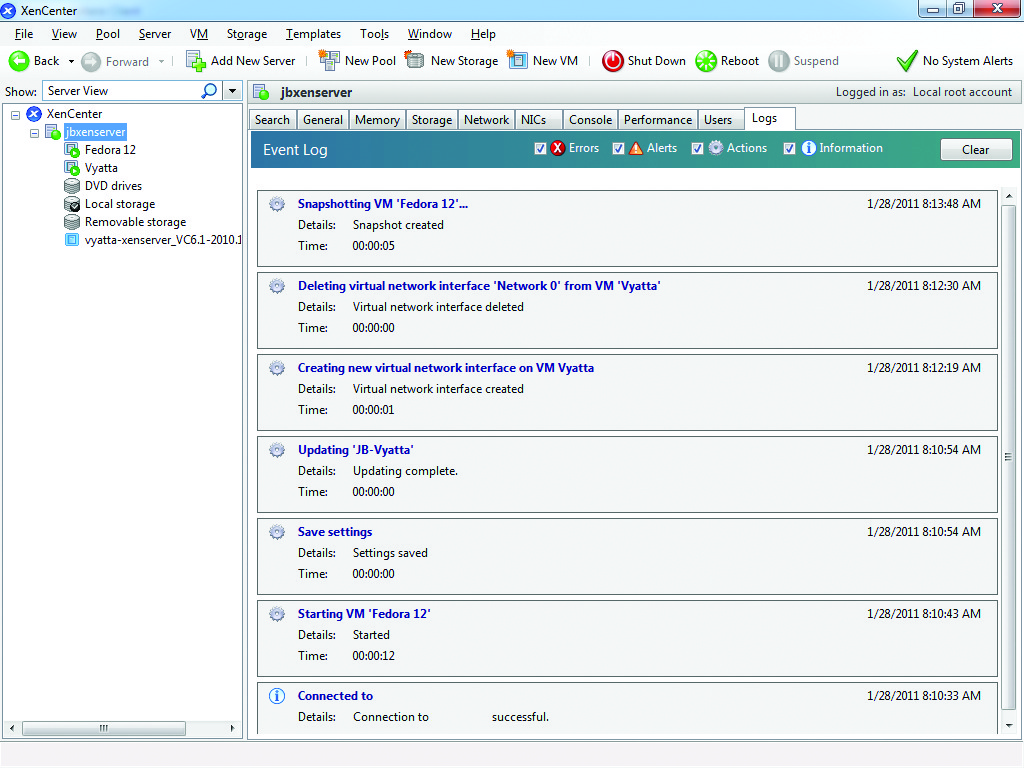Select the Removable storage icon
The height and width of the screenshot is (768, 1024).
[72, 222]
